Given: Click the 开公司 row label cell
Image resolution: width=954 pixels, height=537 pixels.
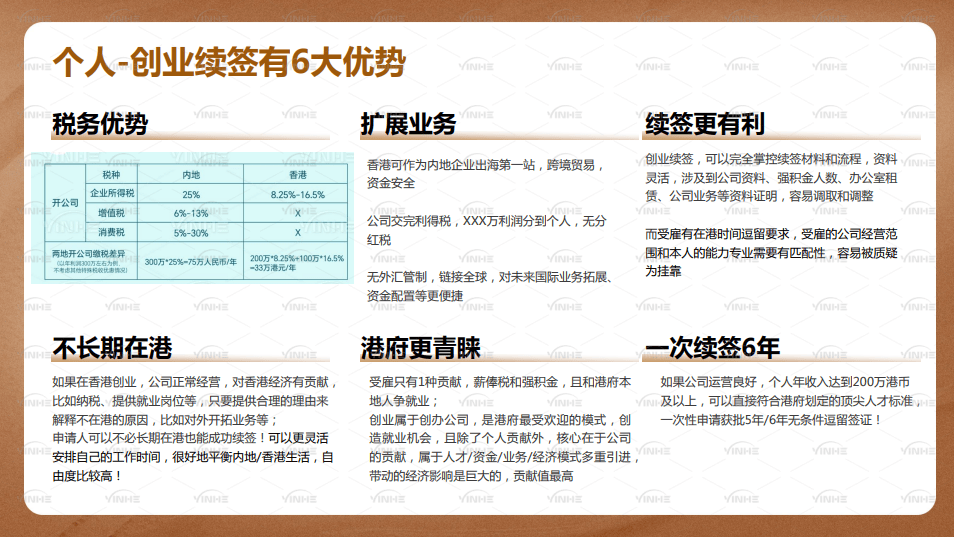Looking at the screenshot, I should pos(64,203).
